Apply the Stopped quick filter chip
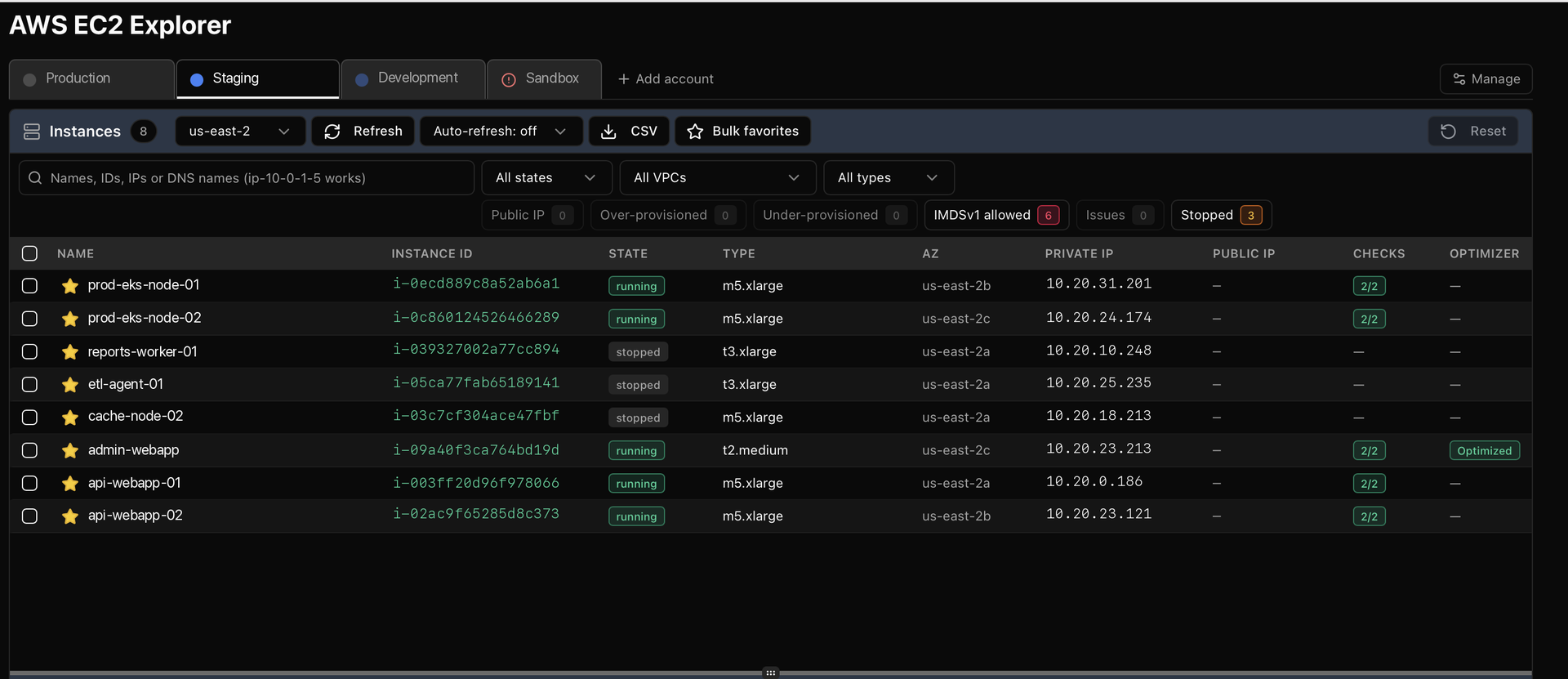1568x679 pixels. pos(1221,215)
